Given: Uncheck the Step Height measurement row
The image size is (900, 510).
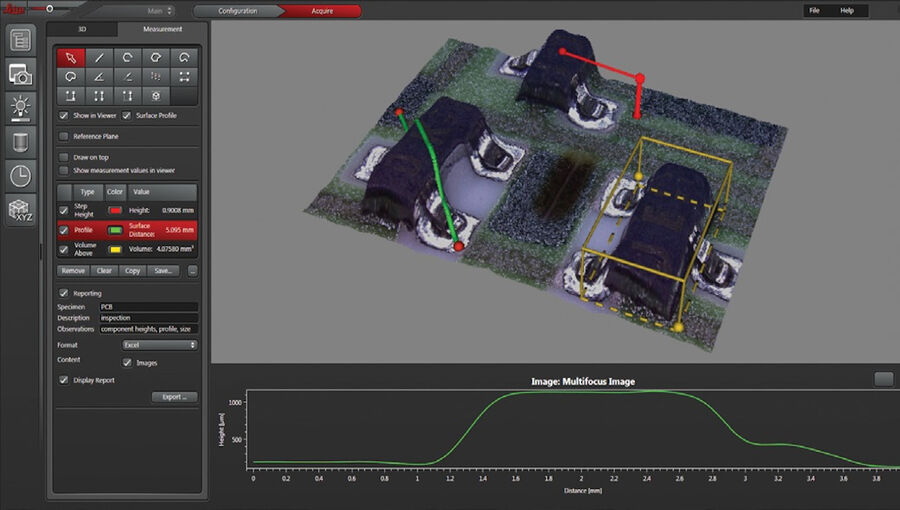Looking at the screenshot, I should [64, 211].
